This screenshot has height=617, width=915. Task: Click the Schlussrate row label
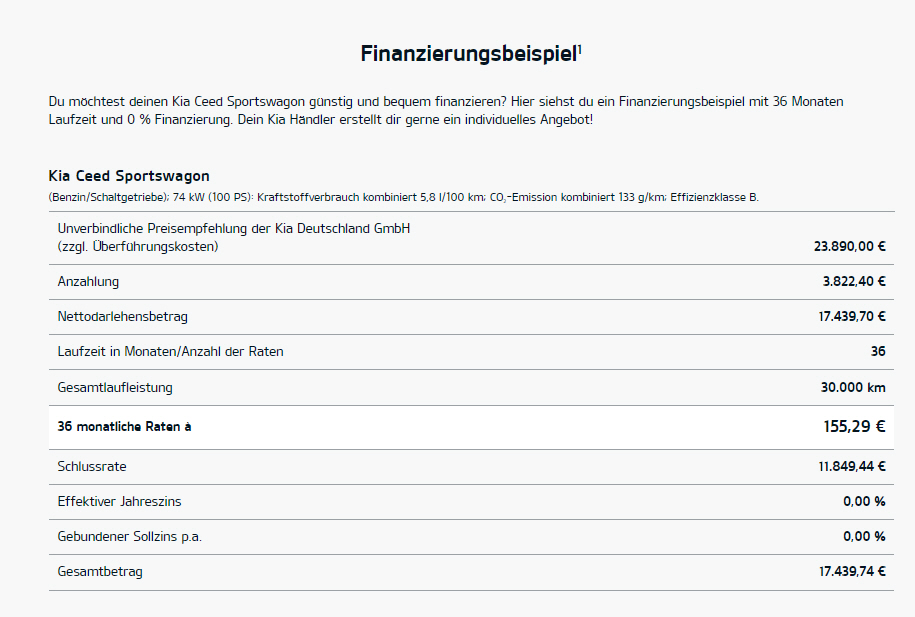[92, 466]
